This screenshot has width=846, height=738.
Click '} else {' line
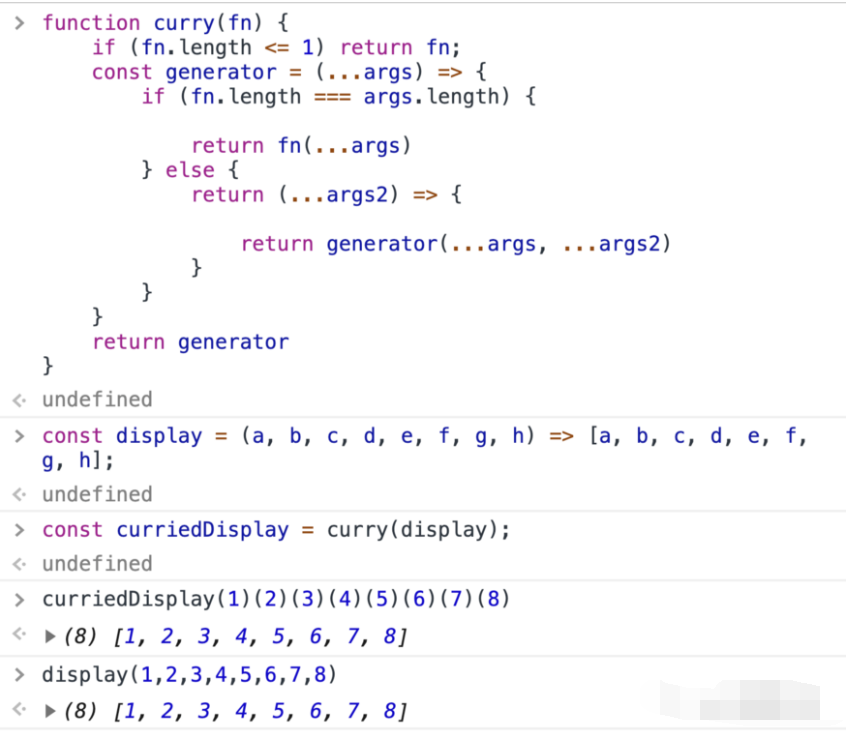tap(190, 170)
